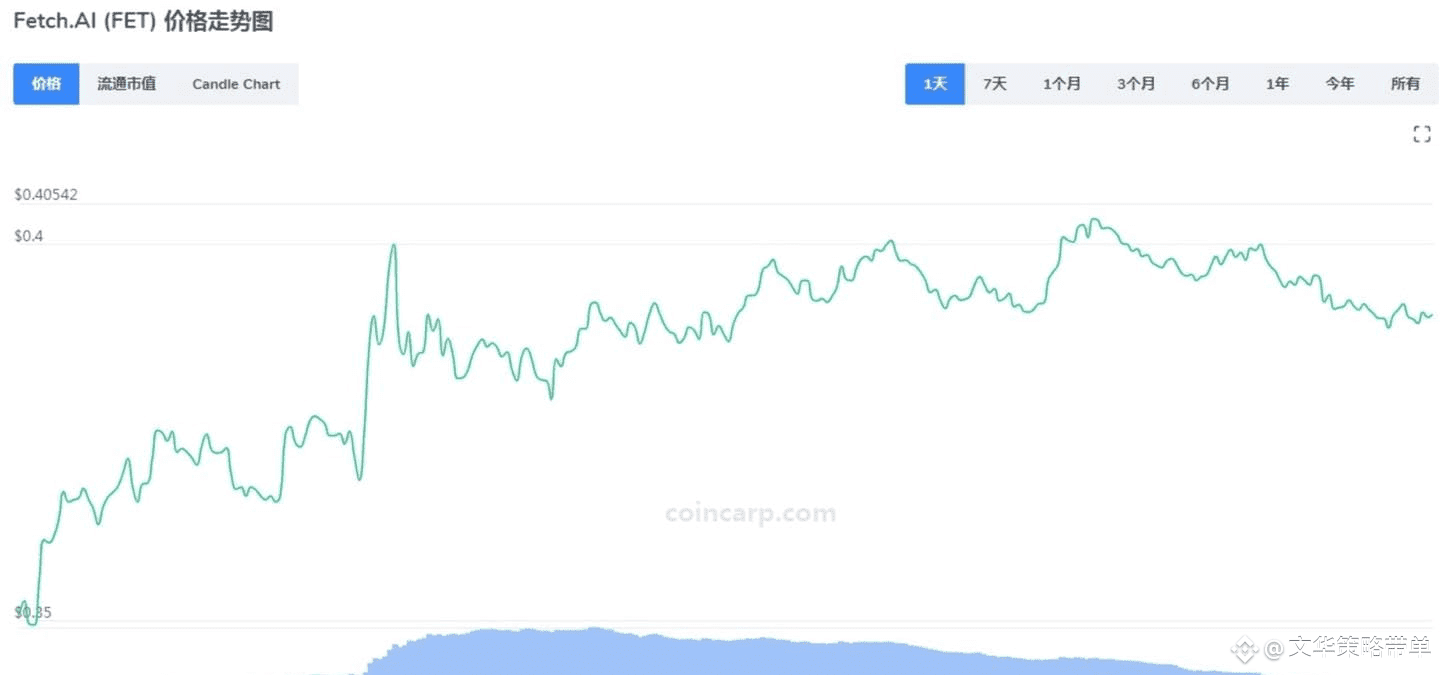
Task: Open the fullscreen chart icon
Action: click(1421, 134)
